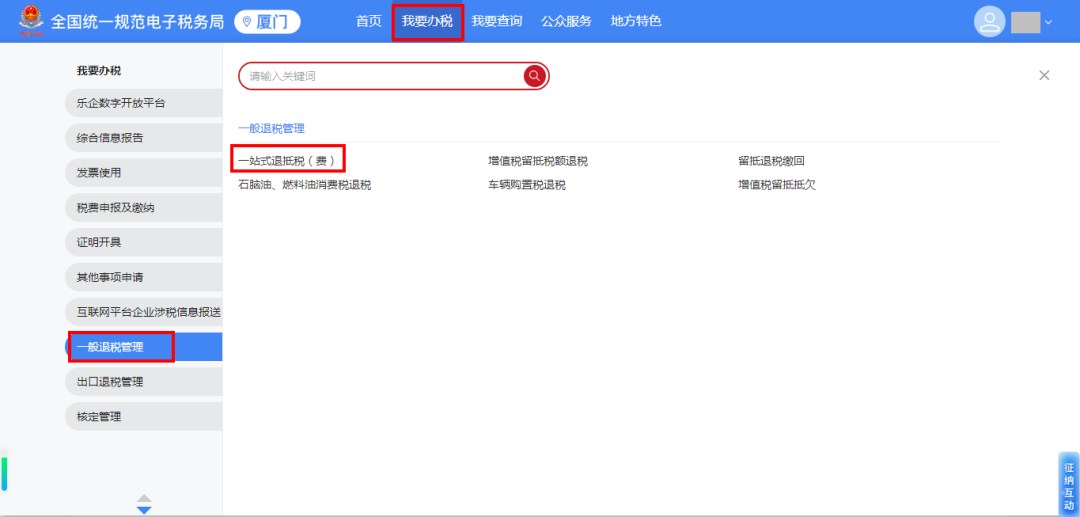Go to the 首页 tab
The image size is (1080, 517).
[x=368, y=21]
